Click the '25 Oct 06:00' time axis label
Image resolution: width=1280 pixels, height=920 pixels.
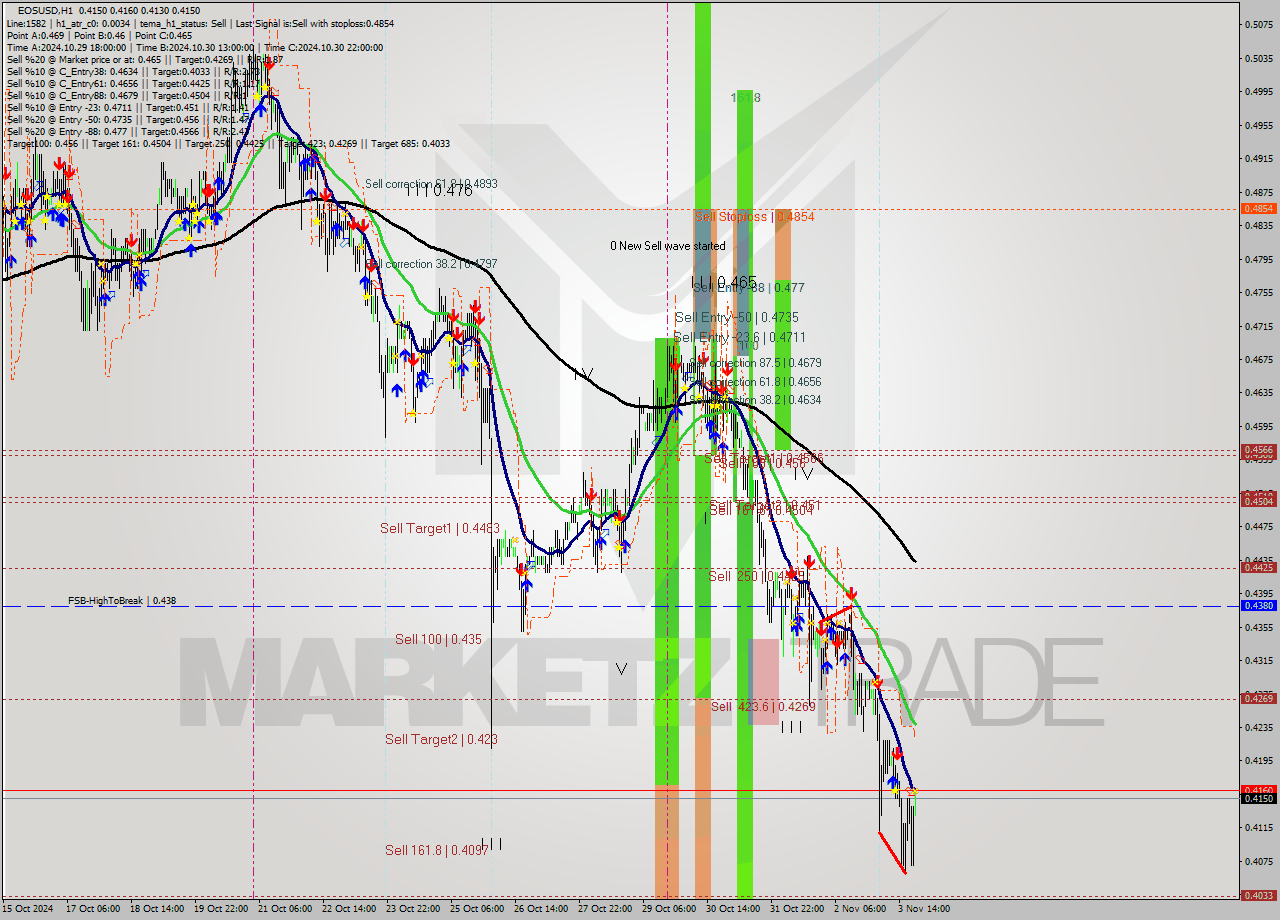[x=478, y=909]
